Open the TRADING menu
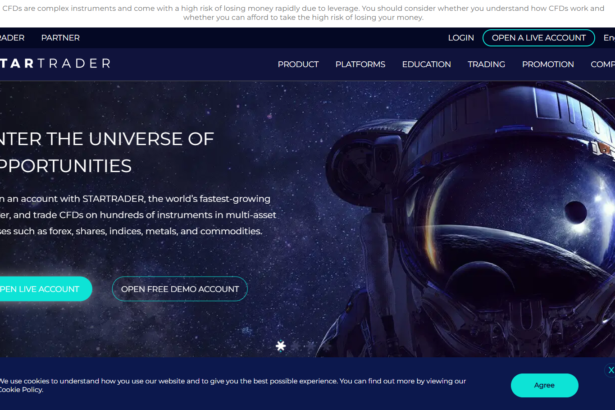615x410 pixels. pos(486,64)
